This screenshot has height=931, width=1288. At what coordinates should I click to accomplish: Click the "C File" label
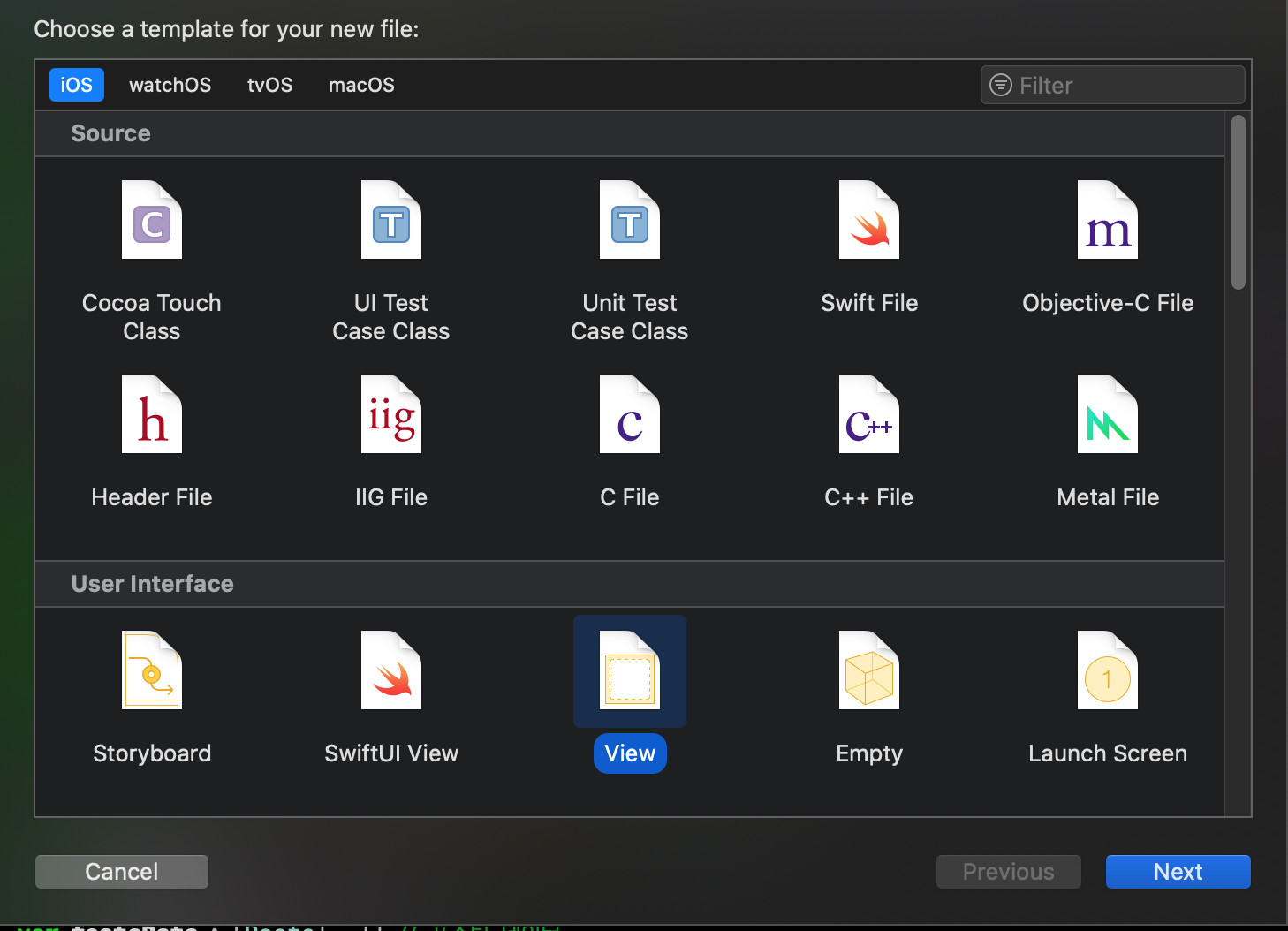point(630,497)
